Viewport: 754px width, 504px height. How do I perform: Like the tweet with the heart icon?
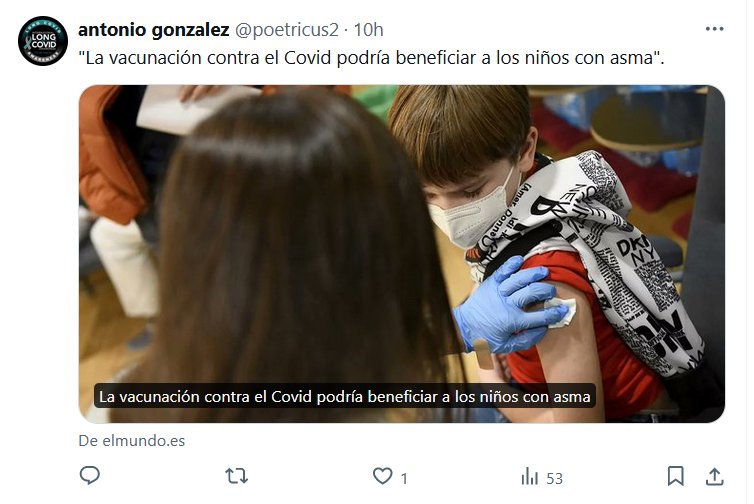click(383, 476)
